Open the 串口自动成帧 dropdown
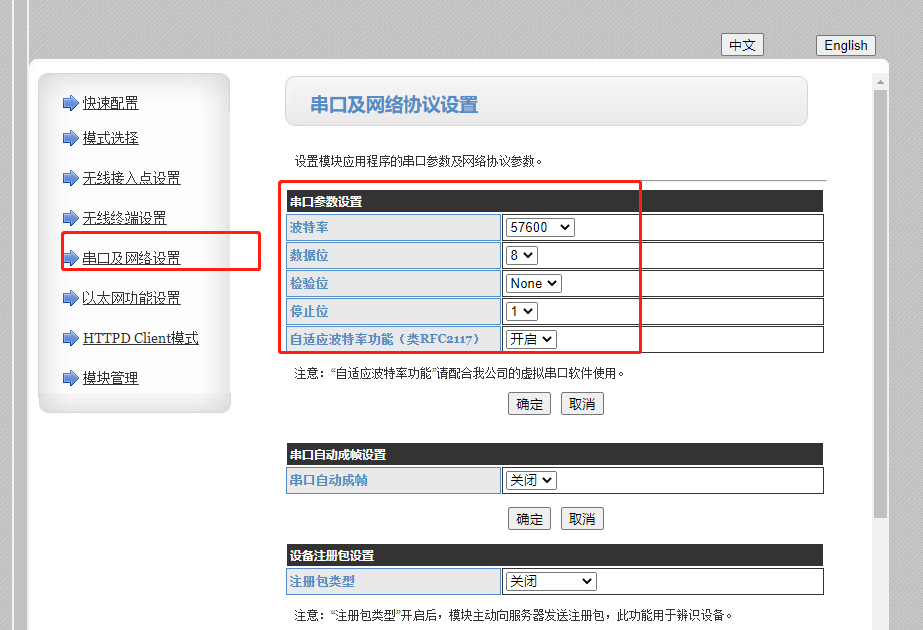Image resolution: width=923 pixels, height=630 pixels. [530, 481]
